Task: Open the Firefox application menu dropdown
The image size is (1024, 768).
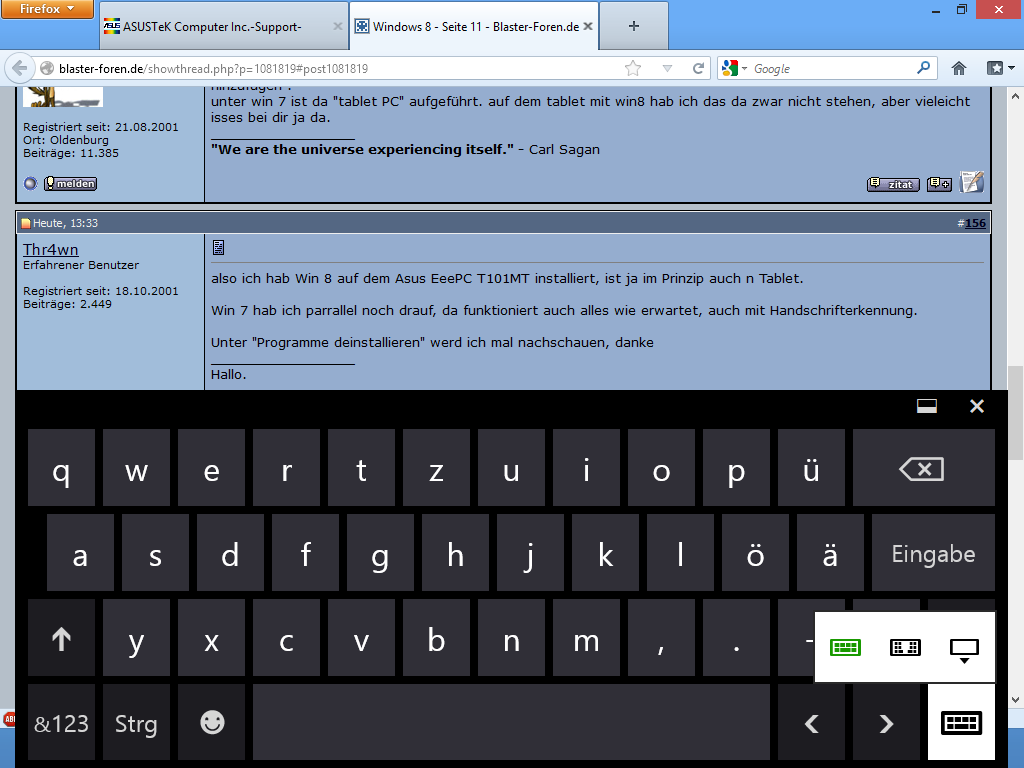Action: pyautogui.click(x=47, y=9)
